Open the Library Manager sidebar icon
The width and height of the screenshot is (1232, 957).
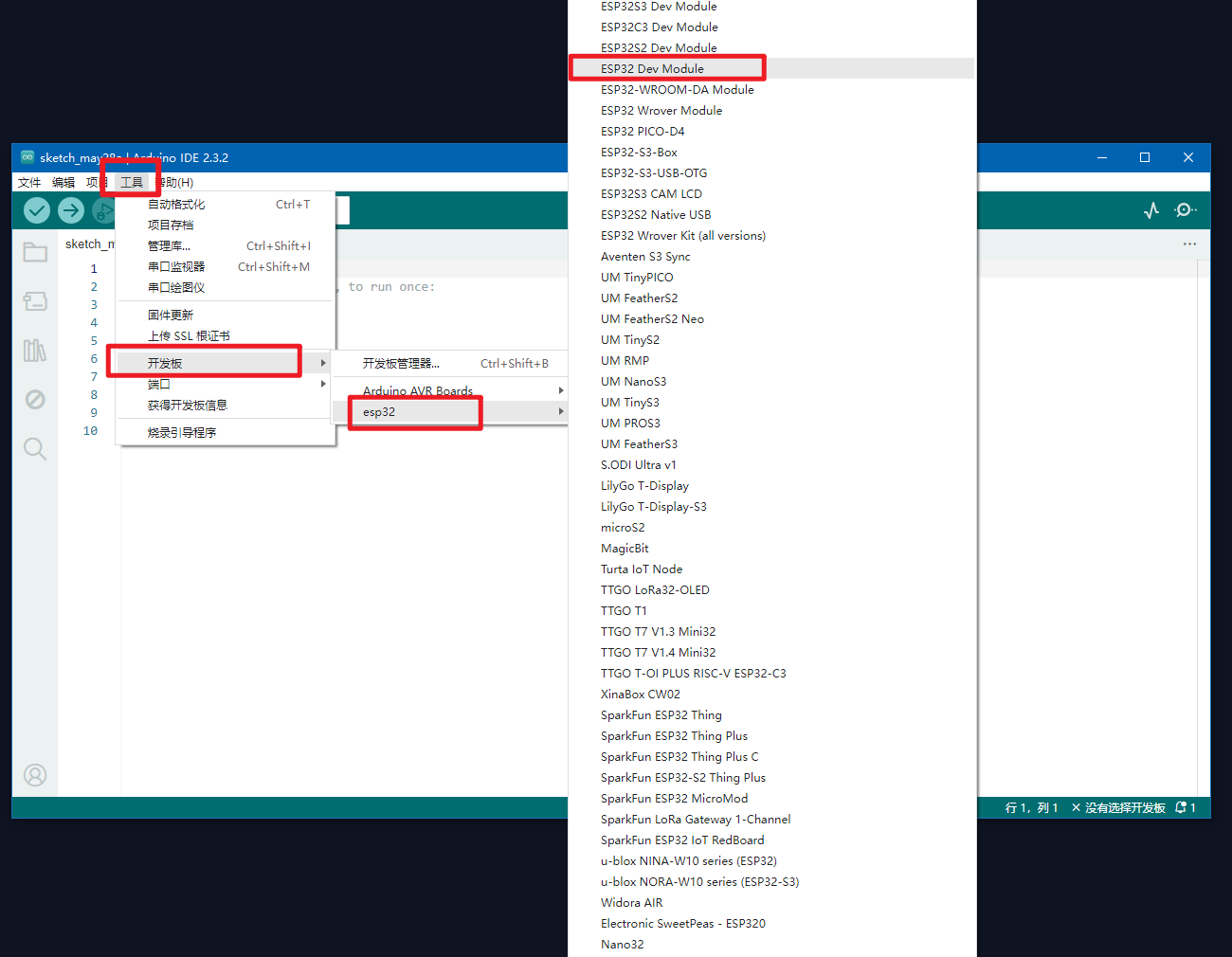[x=35, y=351]
